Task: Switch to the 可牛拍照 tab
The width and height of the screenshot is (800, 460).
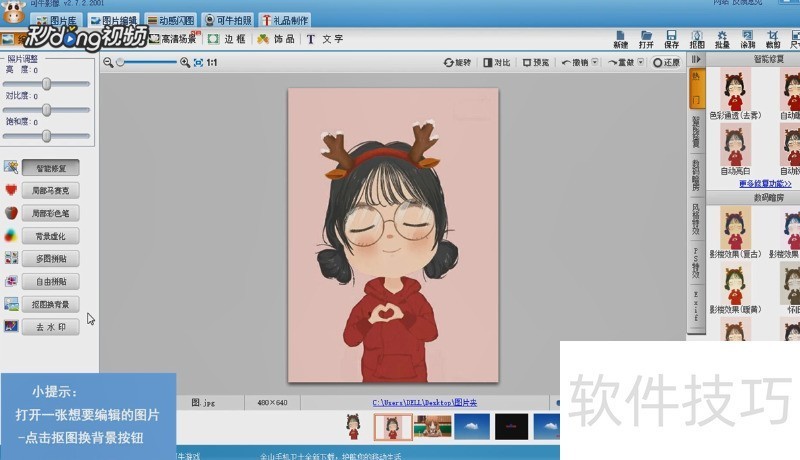Action: point(228,20)
